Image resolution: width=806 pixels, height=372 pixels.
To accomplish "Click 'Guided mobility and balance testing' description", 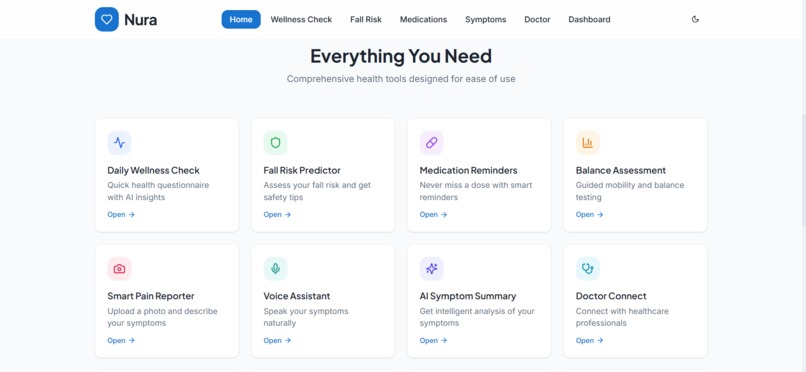I will pos(630,191).
